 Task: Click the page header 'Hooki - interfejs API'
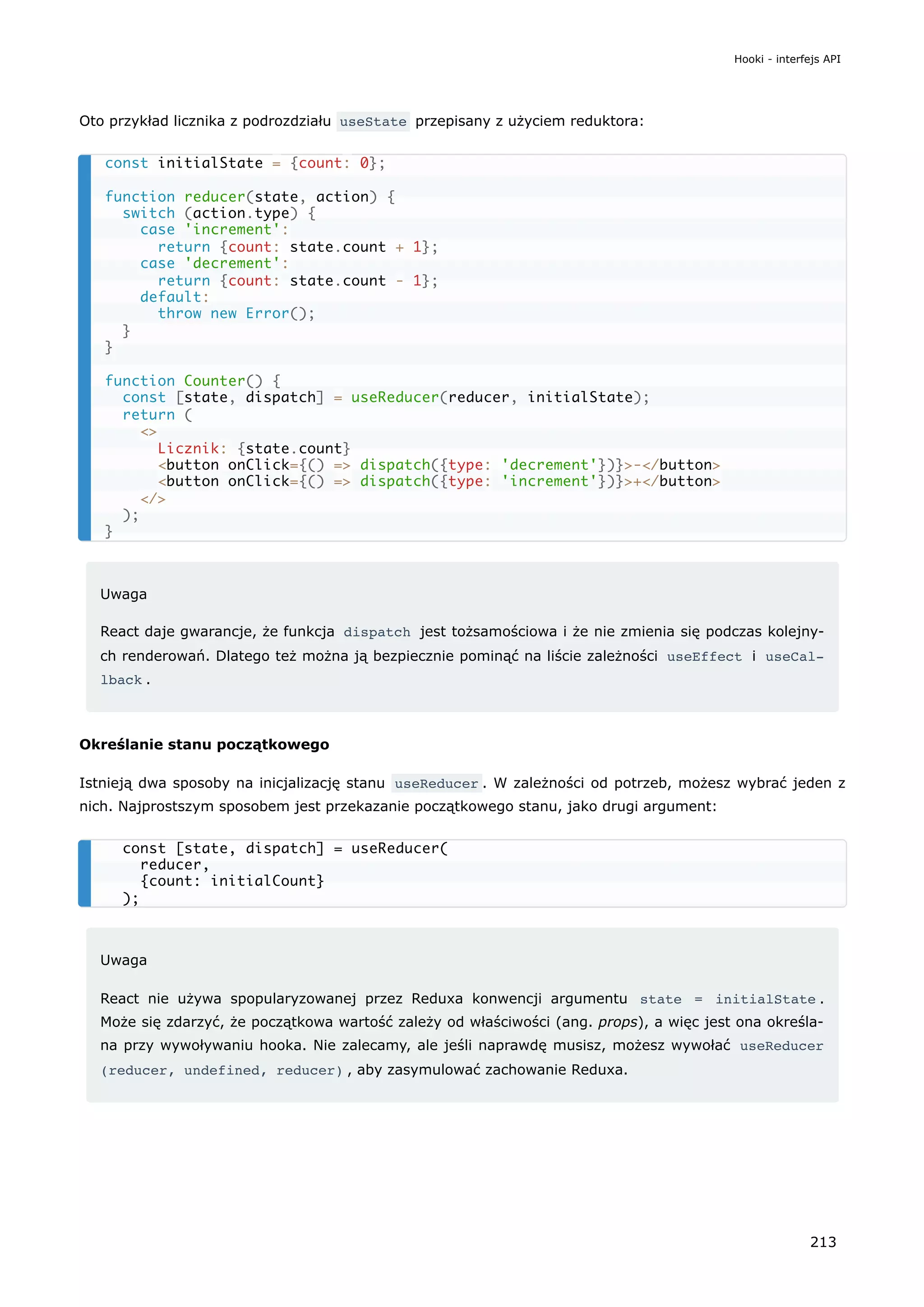(786, 59)
